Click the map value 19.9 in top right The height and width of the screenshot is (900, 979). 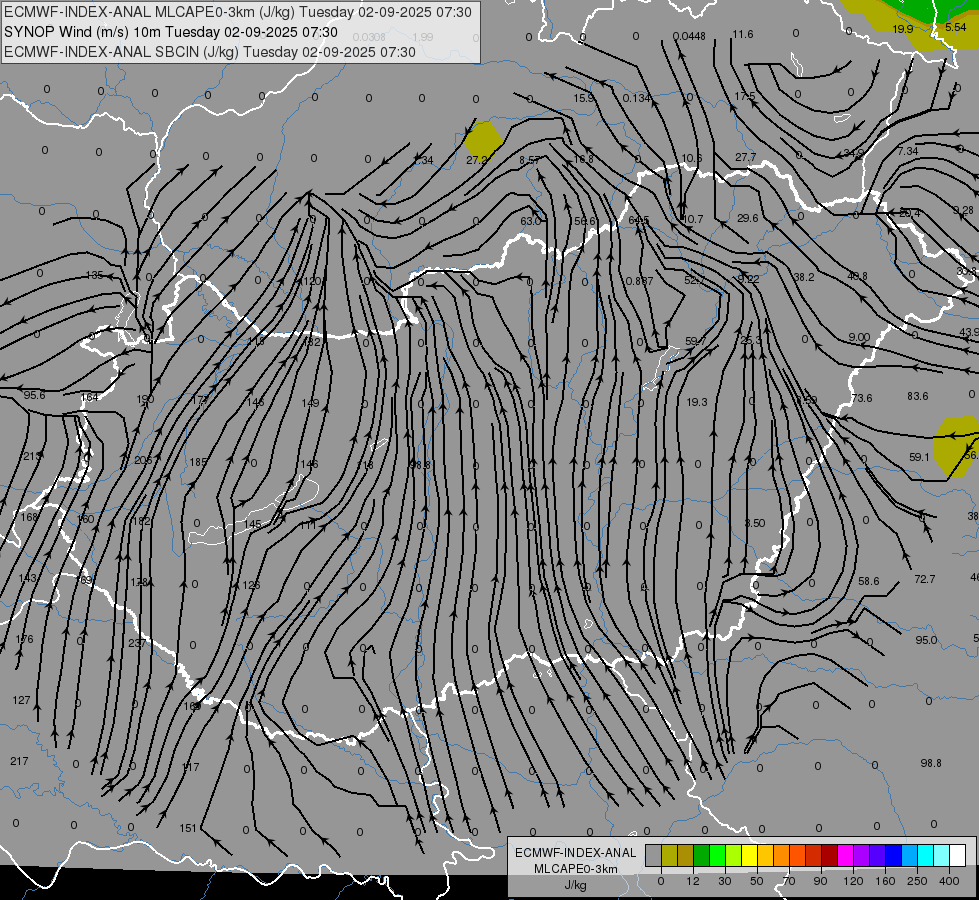pos(903,29)
